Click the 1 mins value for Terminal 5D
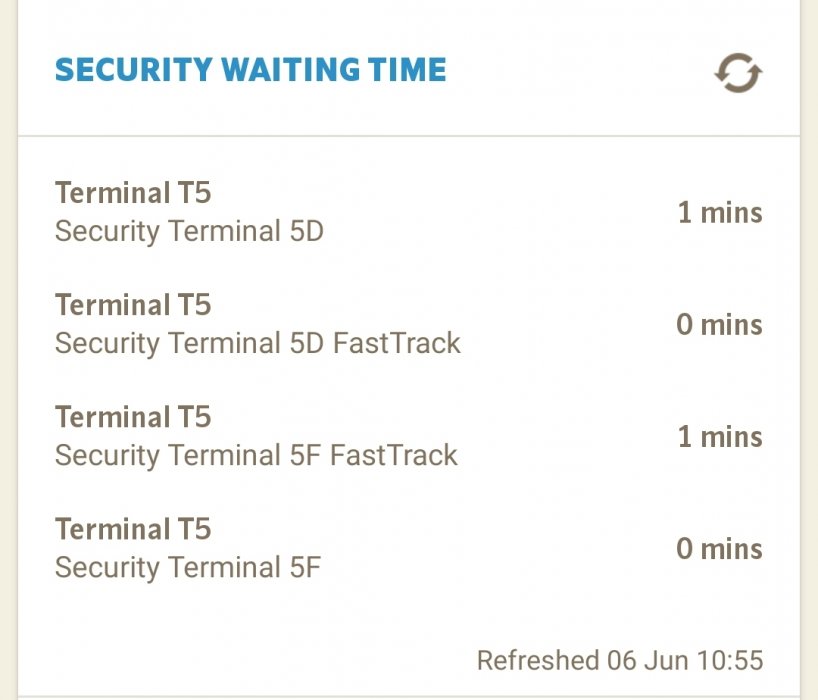The image size is (818, 700). [719, 212]
